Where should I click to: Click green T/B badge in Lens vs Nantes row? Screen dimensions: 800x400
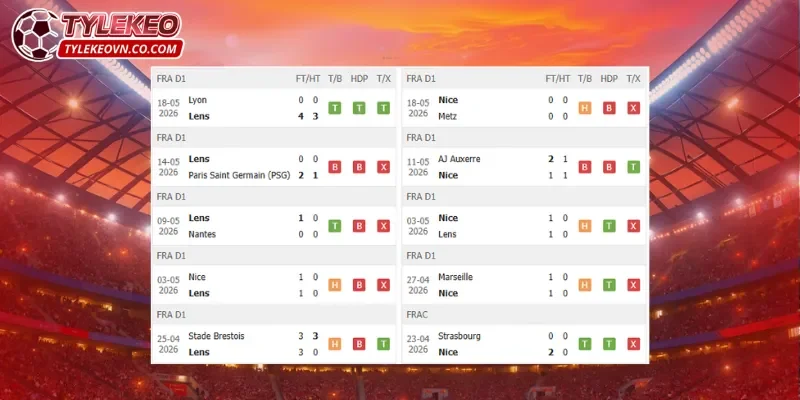coord(335,226)
